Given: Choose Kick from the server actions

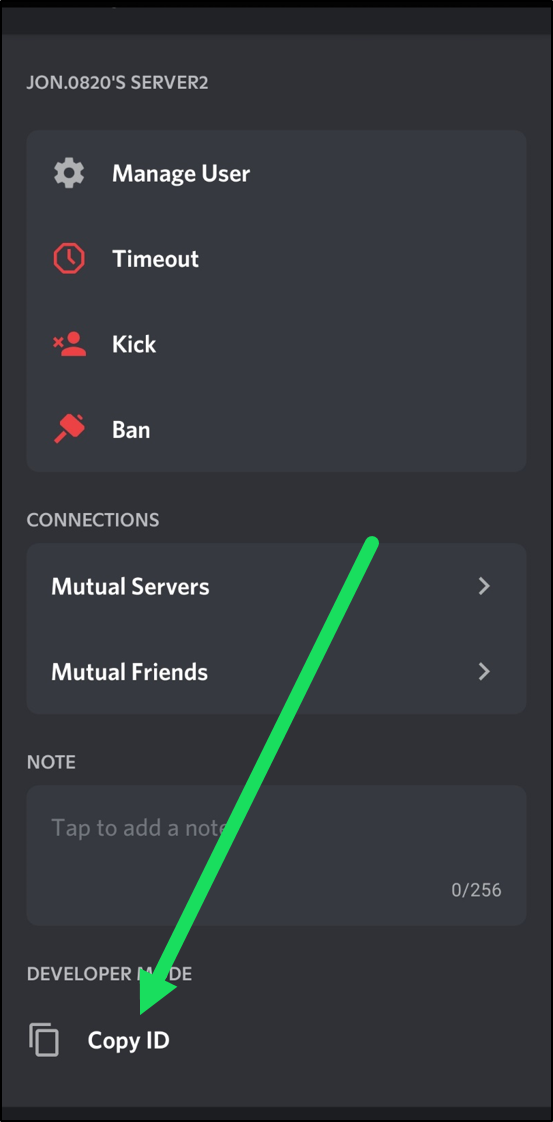Looking at the screenshot, I should tap(276, 344).
